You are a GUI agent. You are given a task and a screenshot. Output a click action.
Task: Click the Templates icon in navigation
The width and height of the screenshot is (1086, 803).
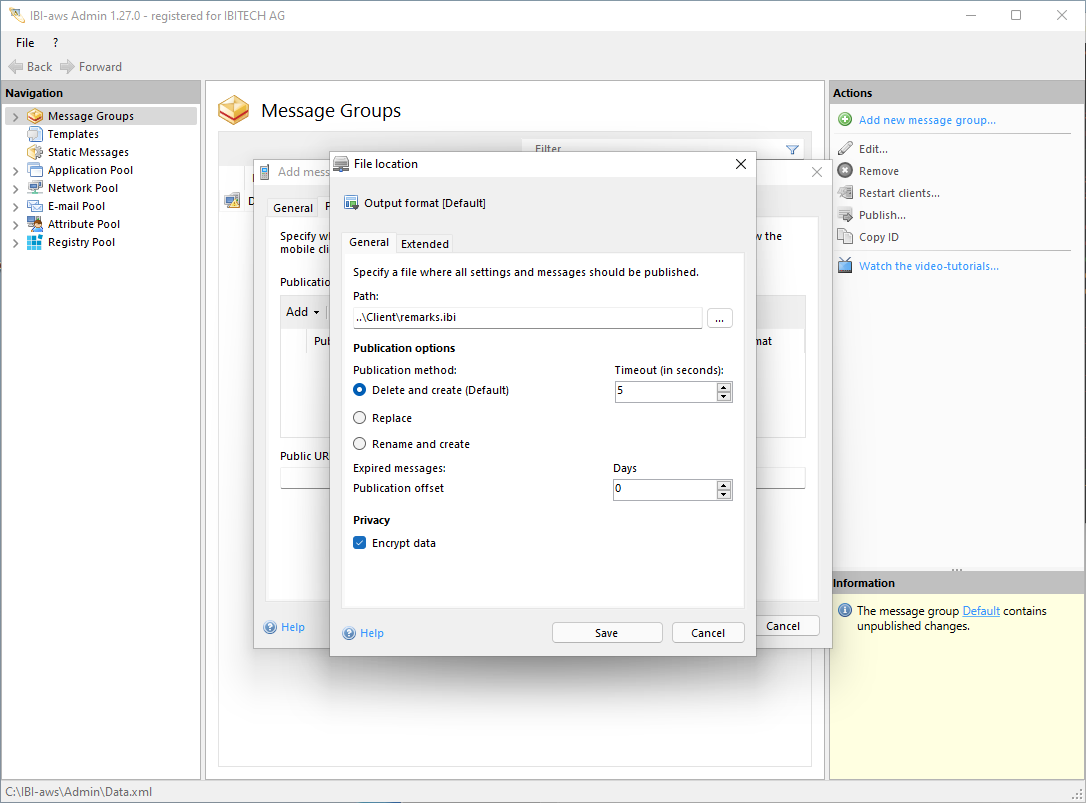click(x=35, y=134)
